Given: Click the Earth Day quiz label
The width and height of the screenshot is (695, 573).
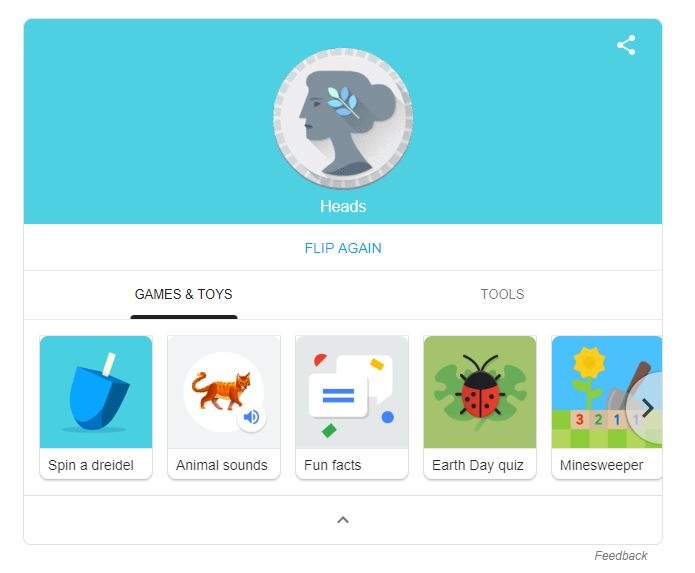Looking at the screenshot, I should [x=478, y=465].
